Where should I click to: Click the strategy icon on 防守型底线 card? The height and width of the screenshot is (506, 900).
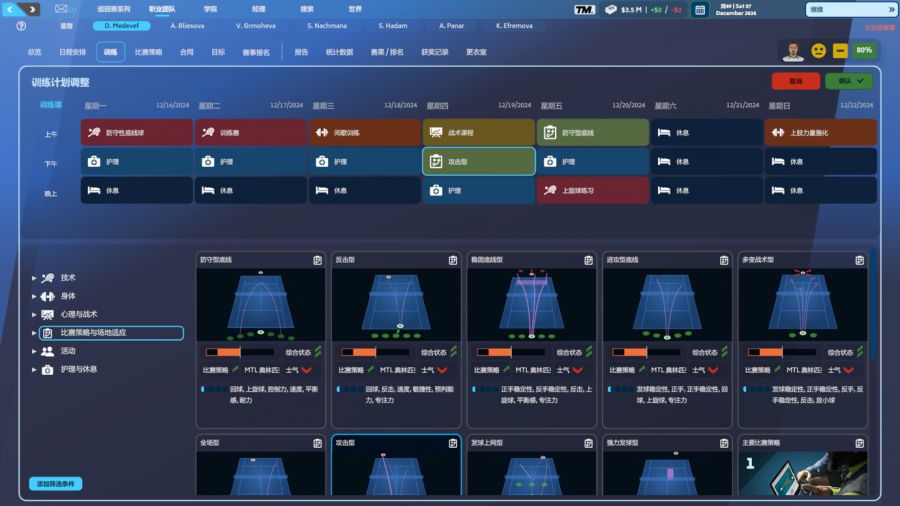pyautogui.click(x=316, y=260)
